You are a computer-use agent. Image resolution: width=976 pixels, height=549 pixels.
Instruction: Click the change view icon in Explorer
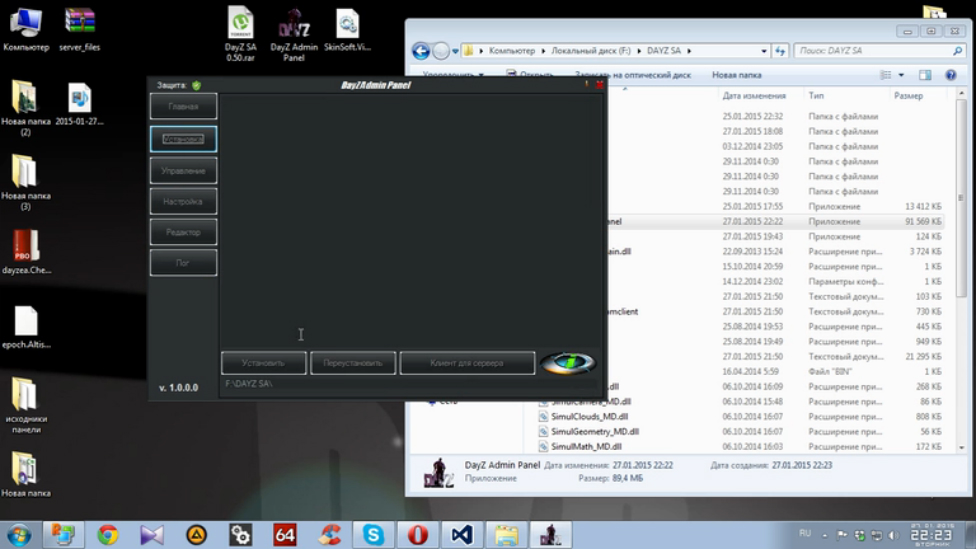[x=886, y=75]
